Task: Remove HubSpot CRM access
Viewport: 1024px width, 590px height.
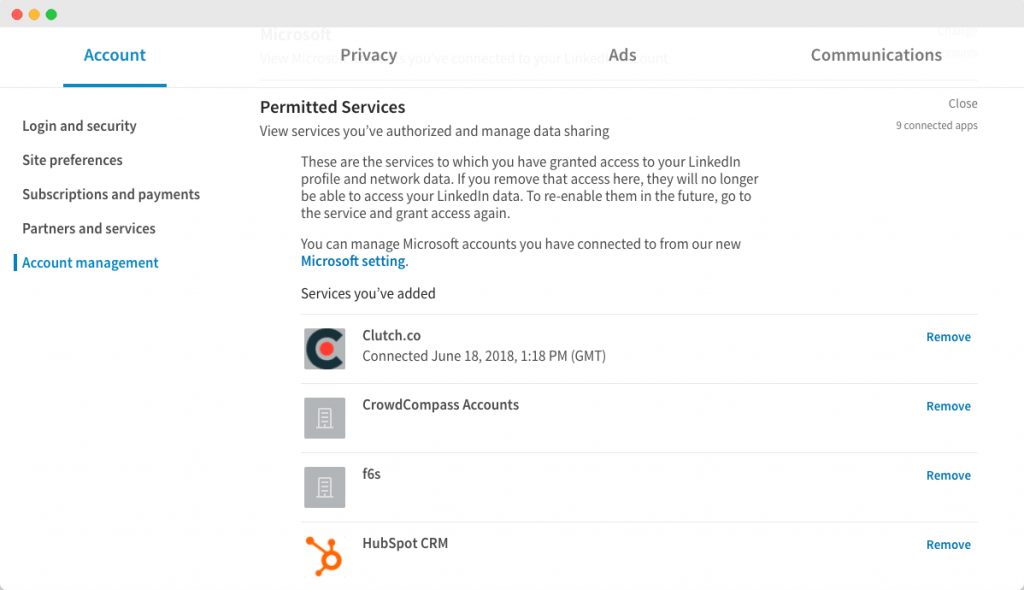Action: point(948,545)
